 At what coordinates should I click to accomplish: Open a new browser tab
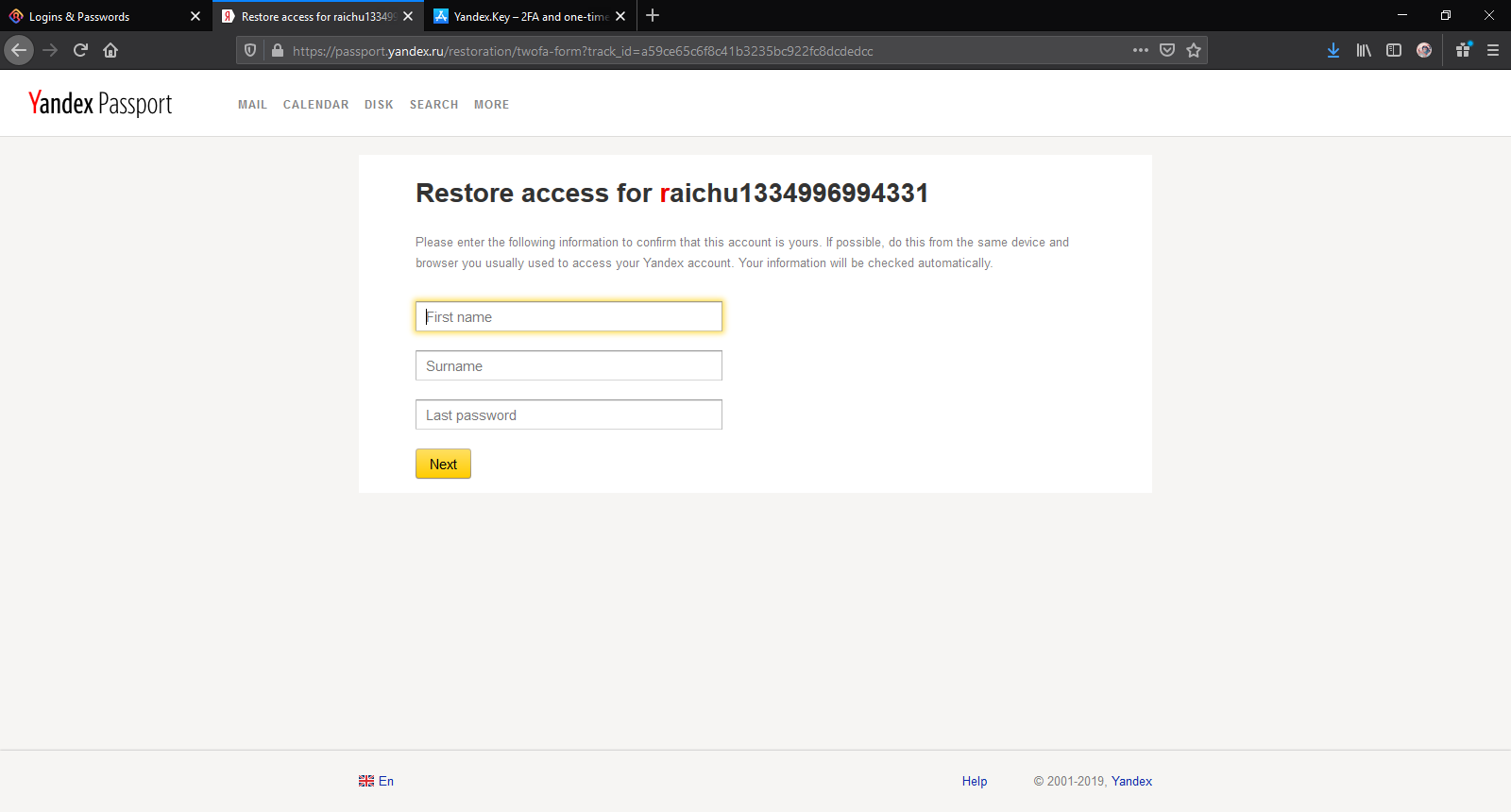tap(653, 15)
